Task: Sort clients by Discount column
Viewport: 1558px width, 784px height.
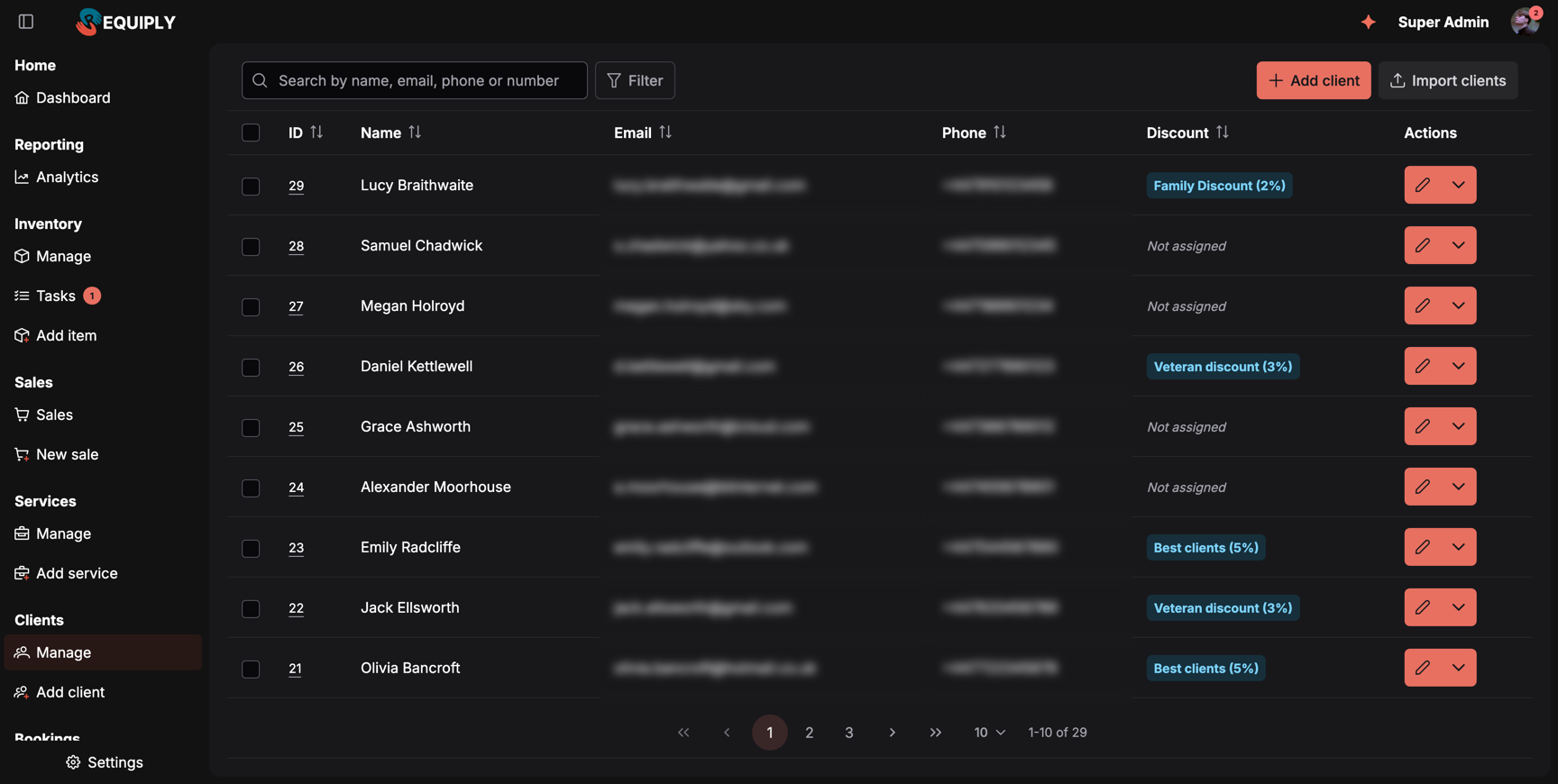Action: [1223, 132]
